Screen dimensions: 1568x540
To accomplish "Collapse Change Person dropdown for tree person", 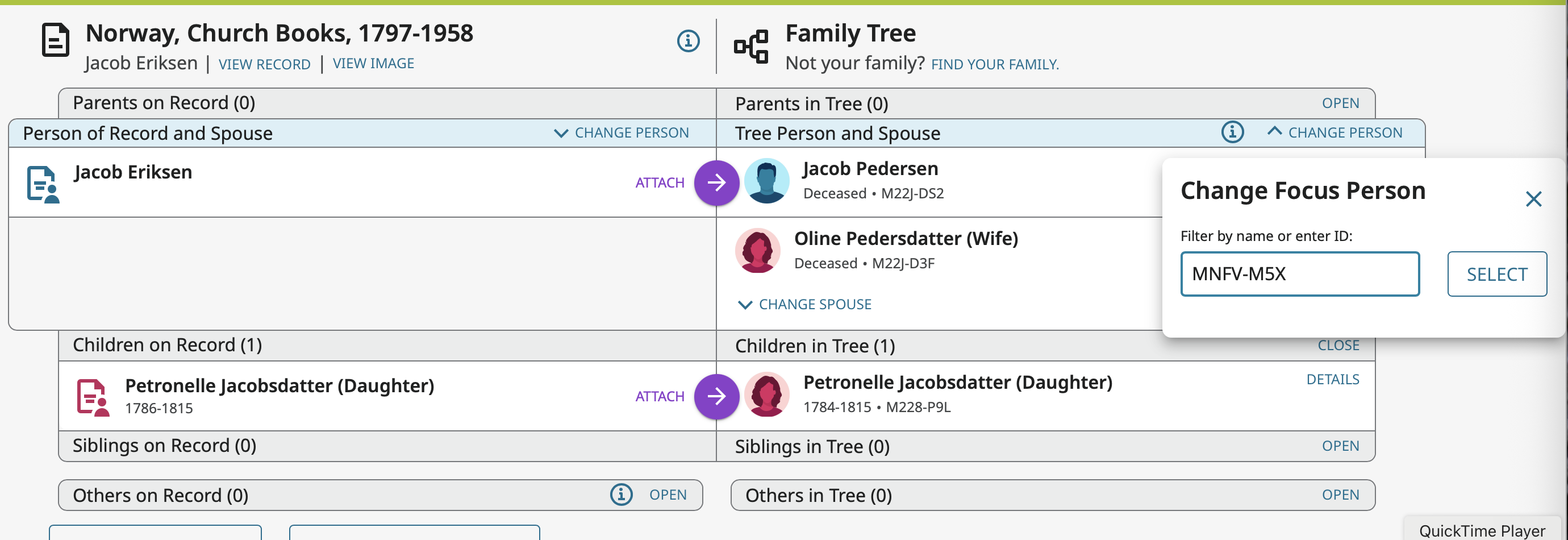I will point(1335,132).
